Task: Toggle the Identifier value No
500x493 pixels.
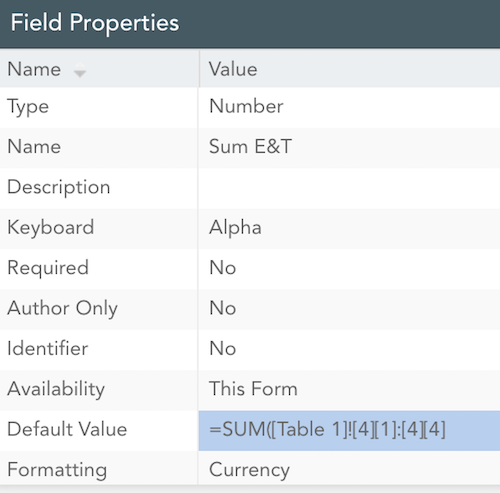Action: [223, 348]
